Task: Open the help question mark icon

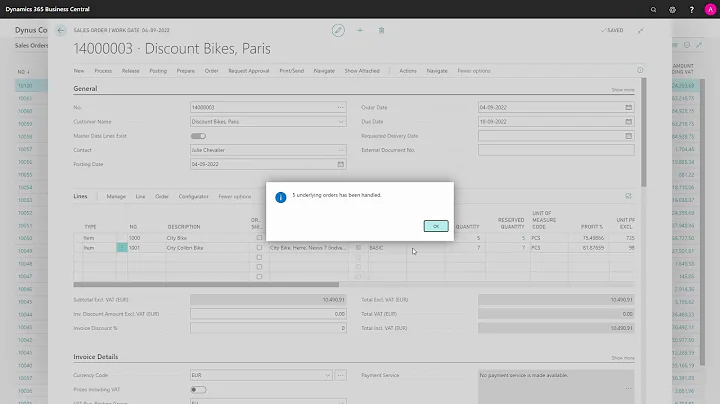Action: click(x=692, y=10)
